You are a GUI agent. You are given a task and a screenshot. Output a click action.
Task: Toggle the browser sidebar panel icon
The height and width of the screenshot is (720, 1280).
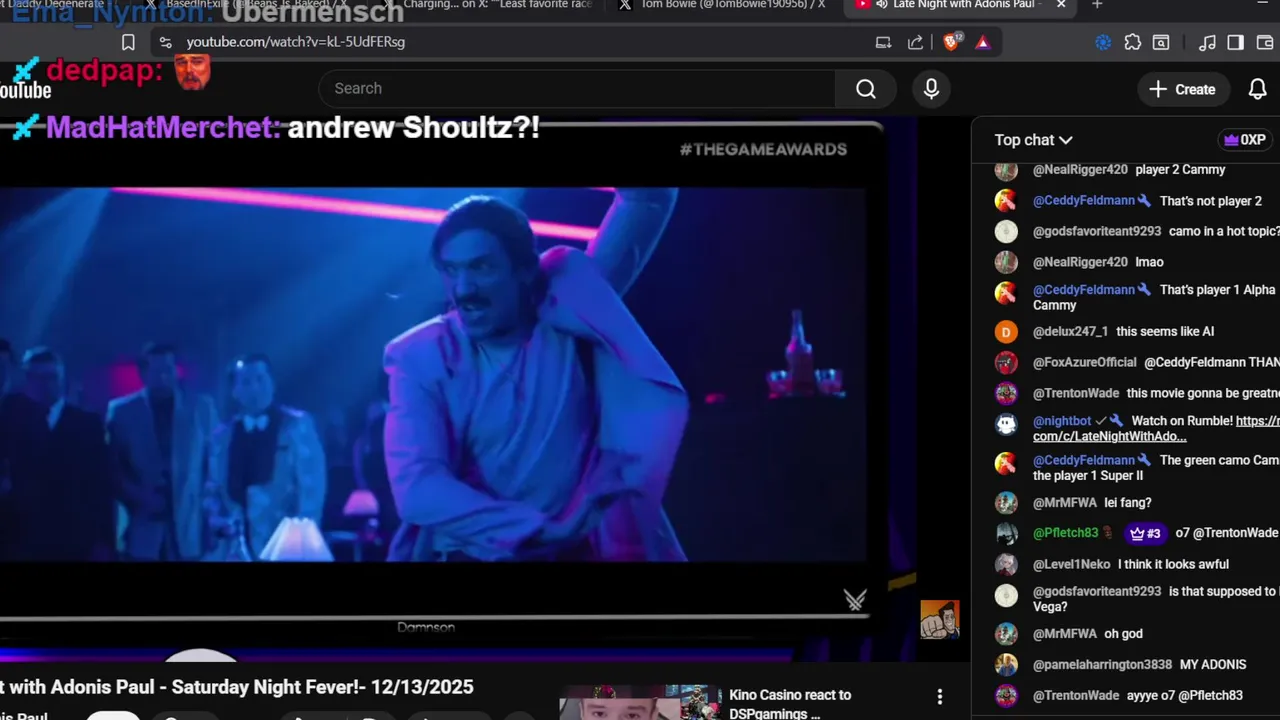(1236, 42)
